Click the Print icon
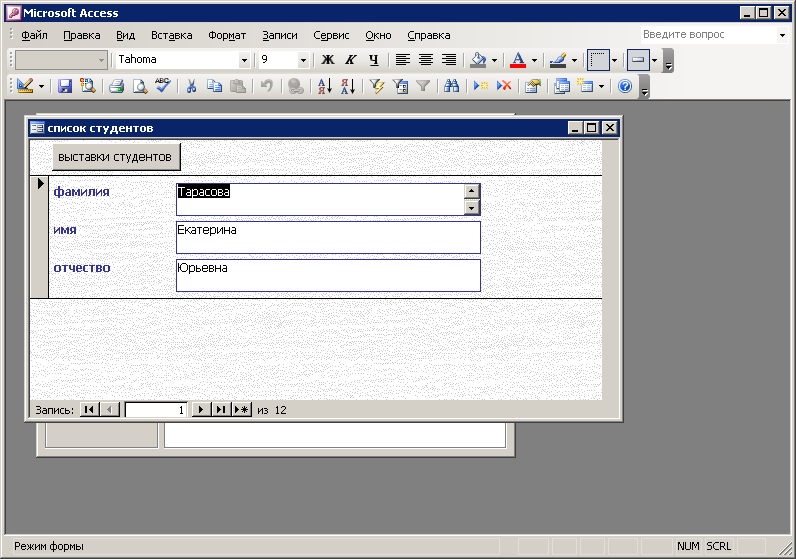This screenshot has width=796, height=559. 117,86
